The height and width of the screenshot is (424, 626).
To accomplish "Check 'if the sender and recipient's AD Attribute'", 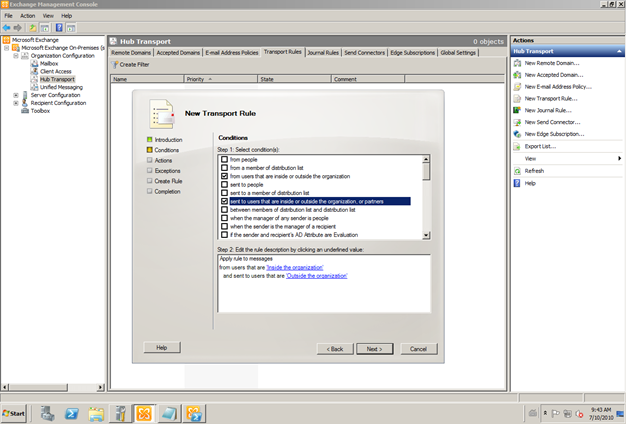I will coord(224,235).
